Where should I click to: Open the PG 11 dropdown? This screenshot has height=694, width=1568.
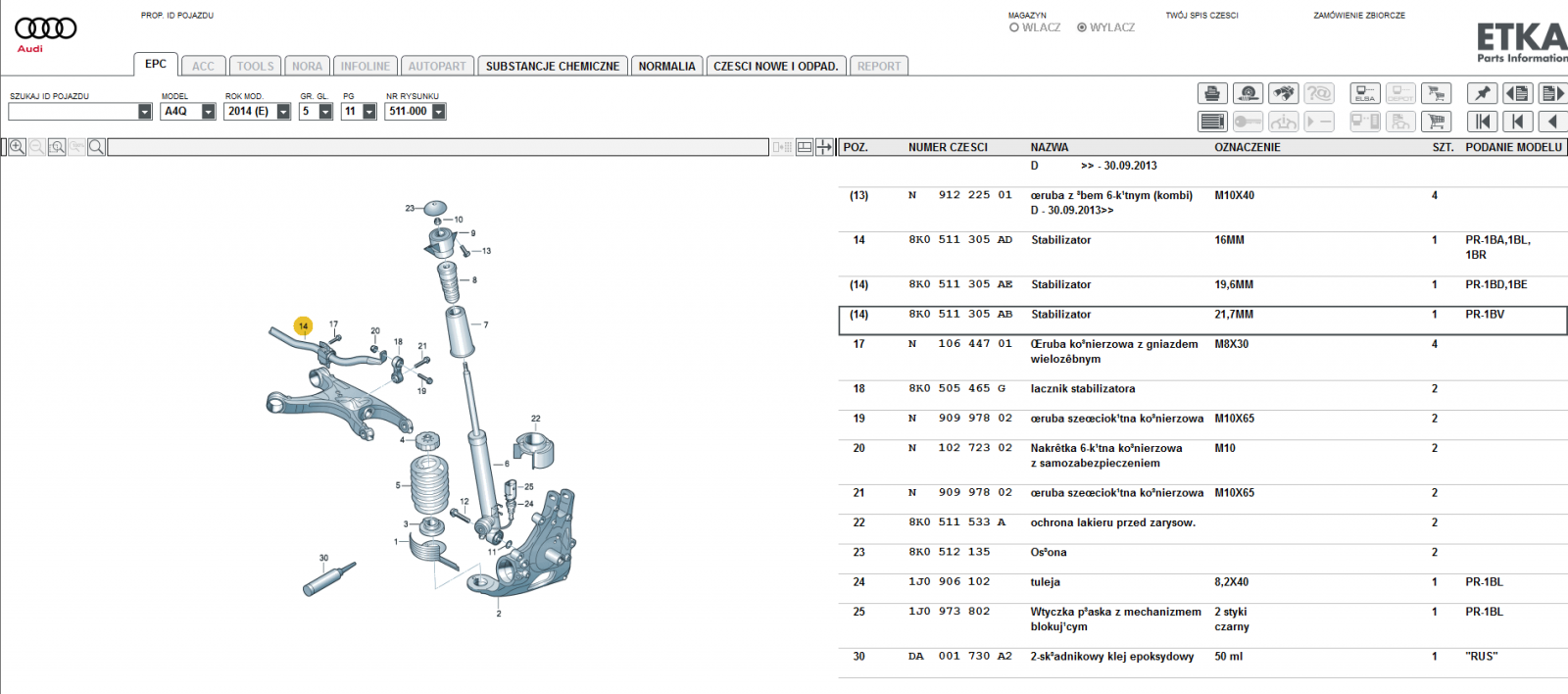point(369,112)
